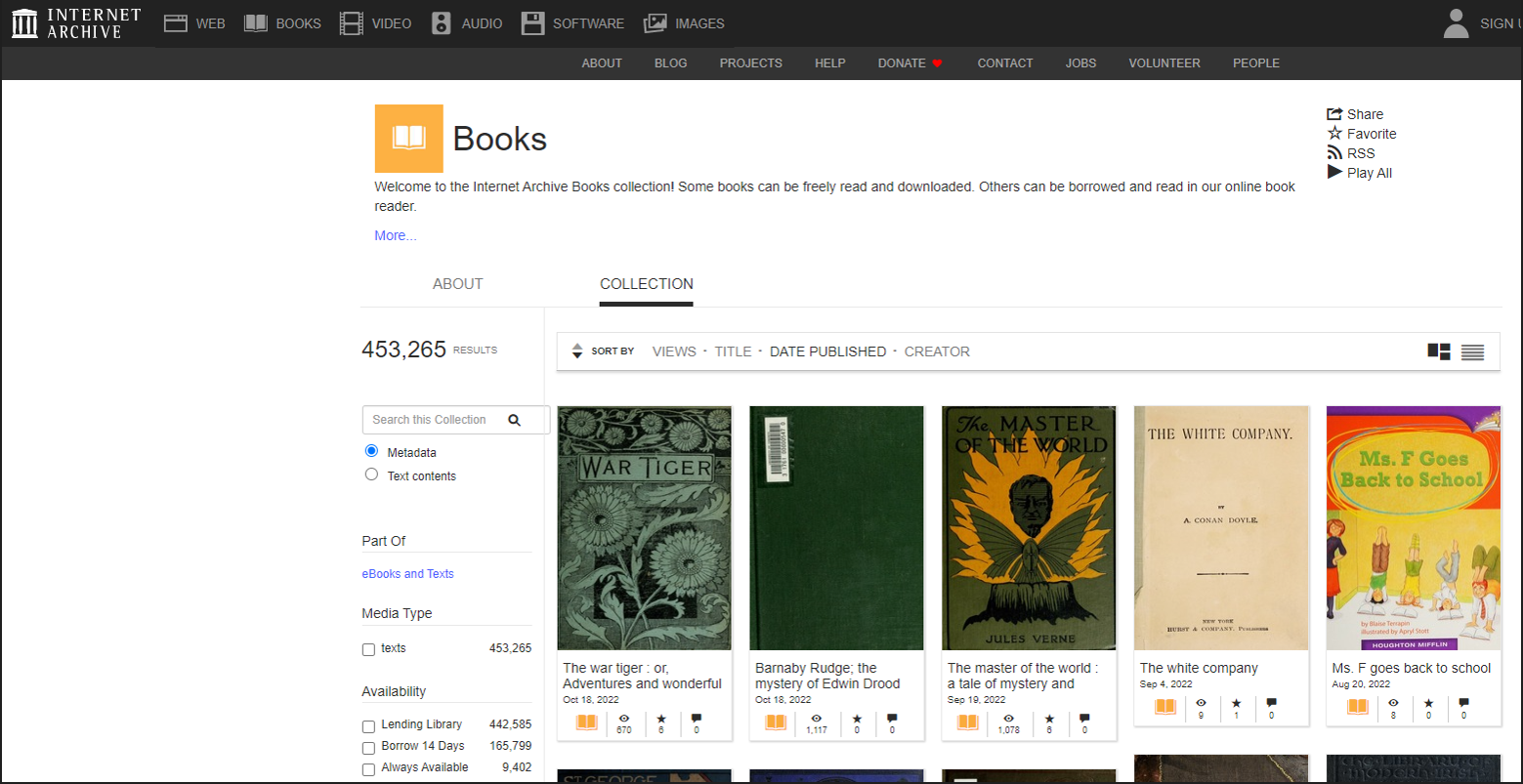1523x784 pixels.
Task: Check the Always Available filter
Action: click(368, 769)
